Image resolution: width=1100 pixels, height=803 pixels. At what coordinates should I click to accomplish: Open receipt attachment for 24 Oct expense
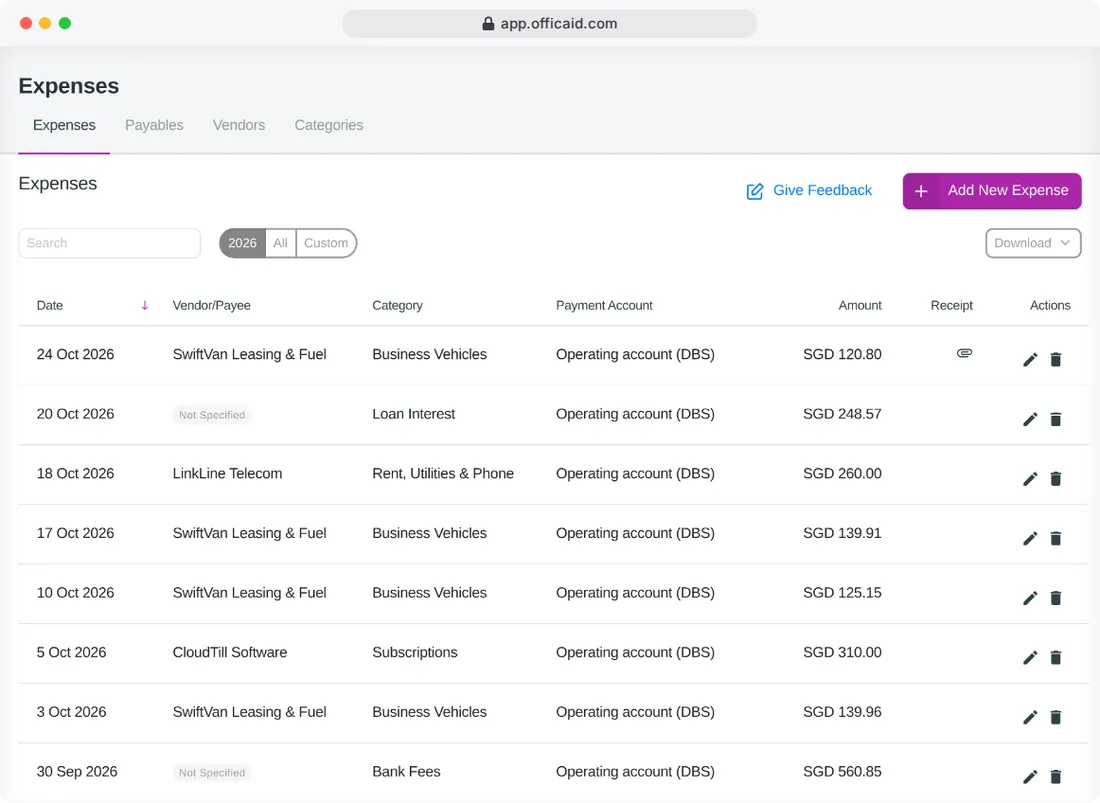[964, 353]
